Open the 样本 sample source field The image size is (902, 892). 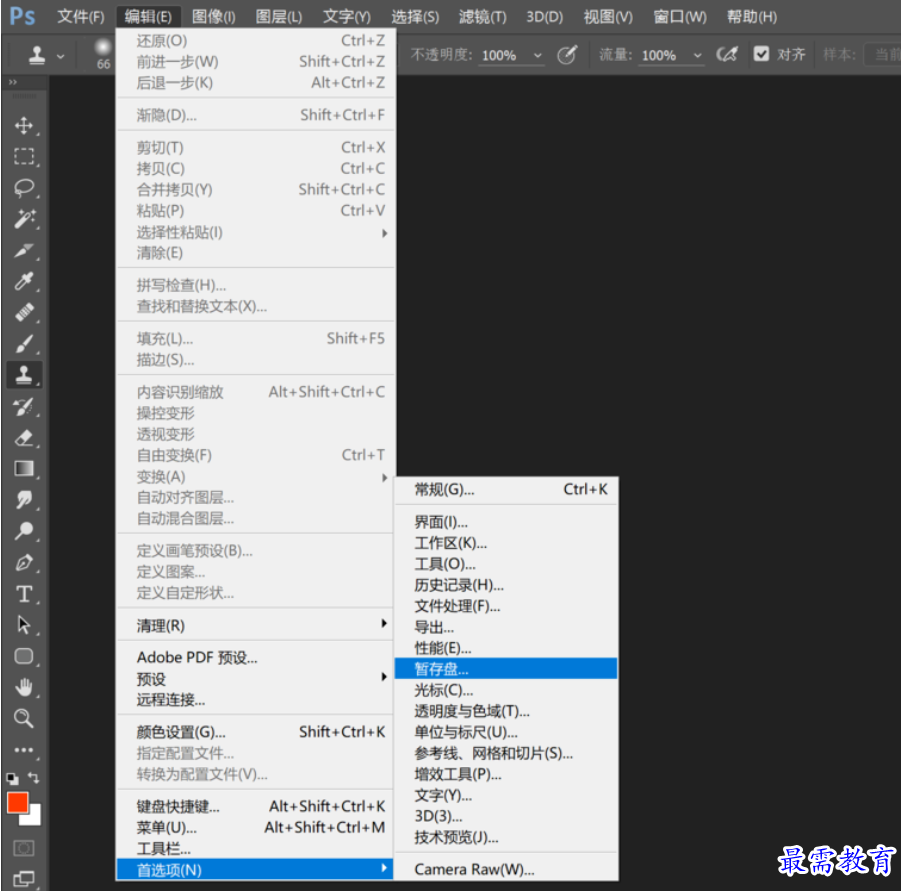click(882, 55)
